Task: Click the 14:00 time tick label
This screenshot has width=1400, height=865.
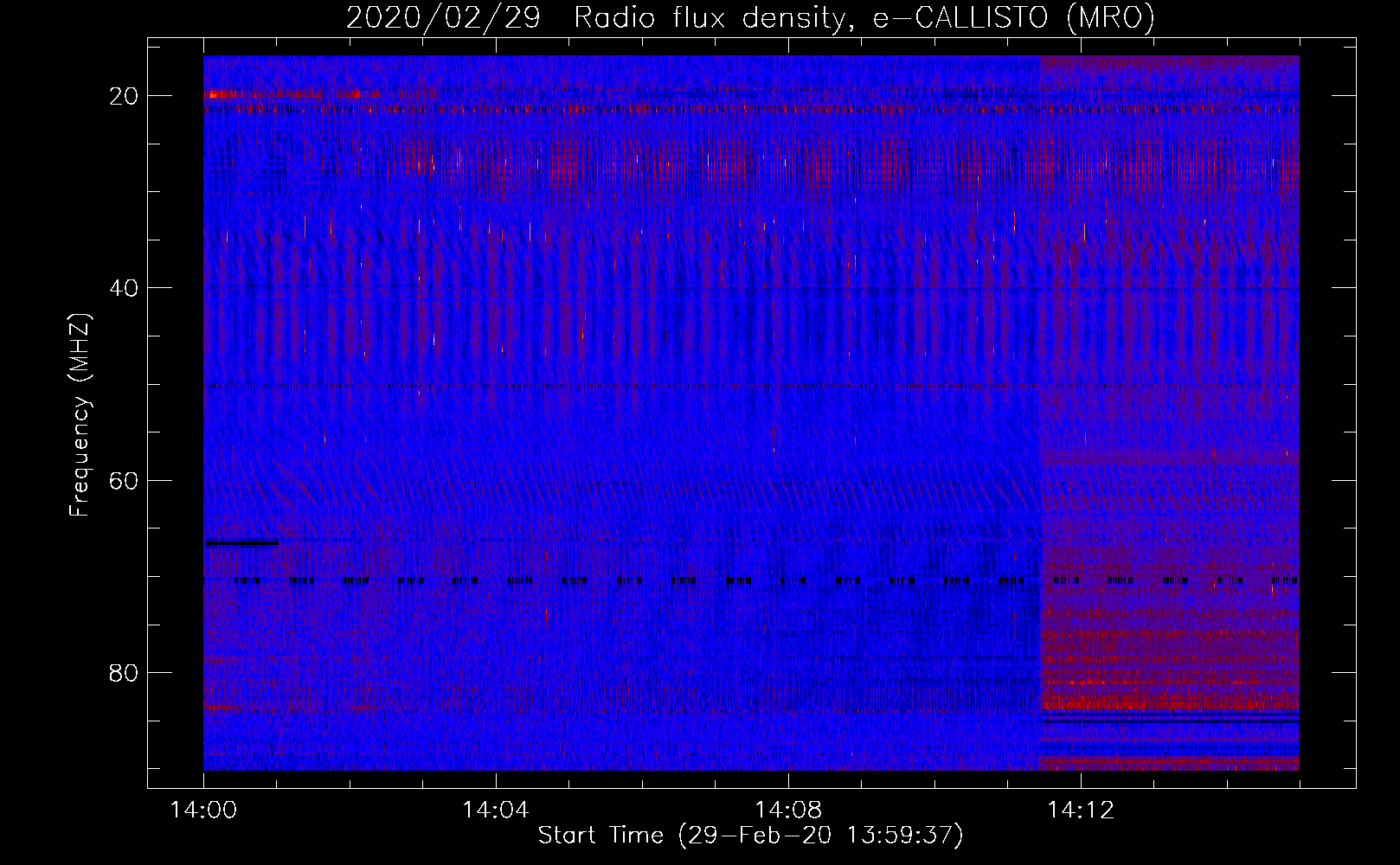Action: (x=203, y=811)
